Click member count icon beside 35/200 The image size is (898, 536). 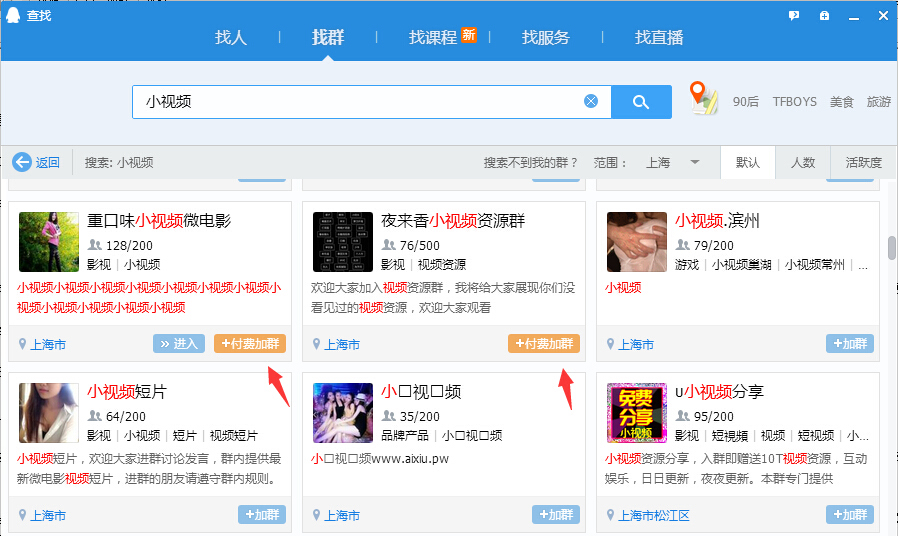(389, 416)
